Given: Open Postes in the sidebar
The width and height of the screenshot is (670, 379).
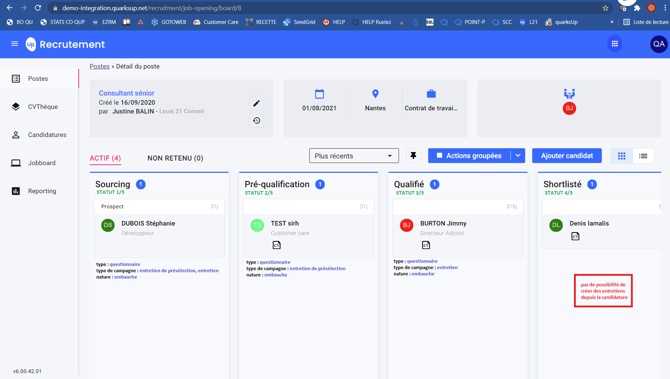Looking at the screenshot, I should (39, 79).
